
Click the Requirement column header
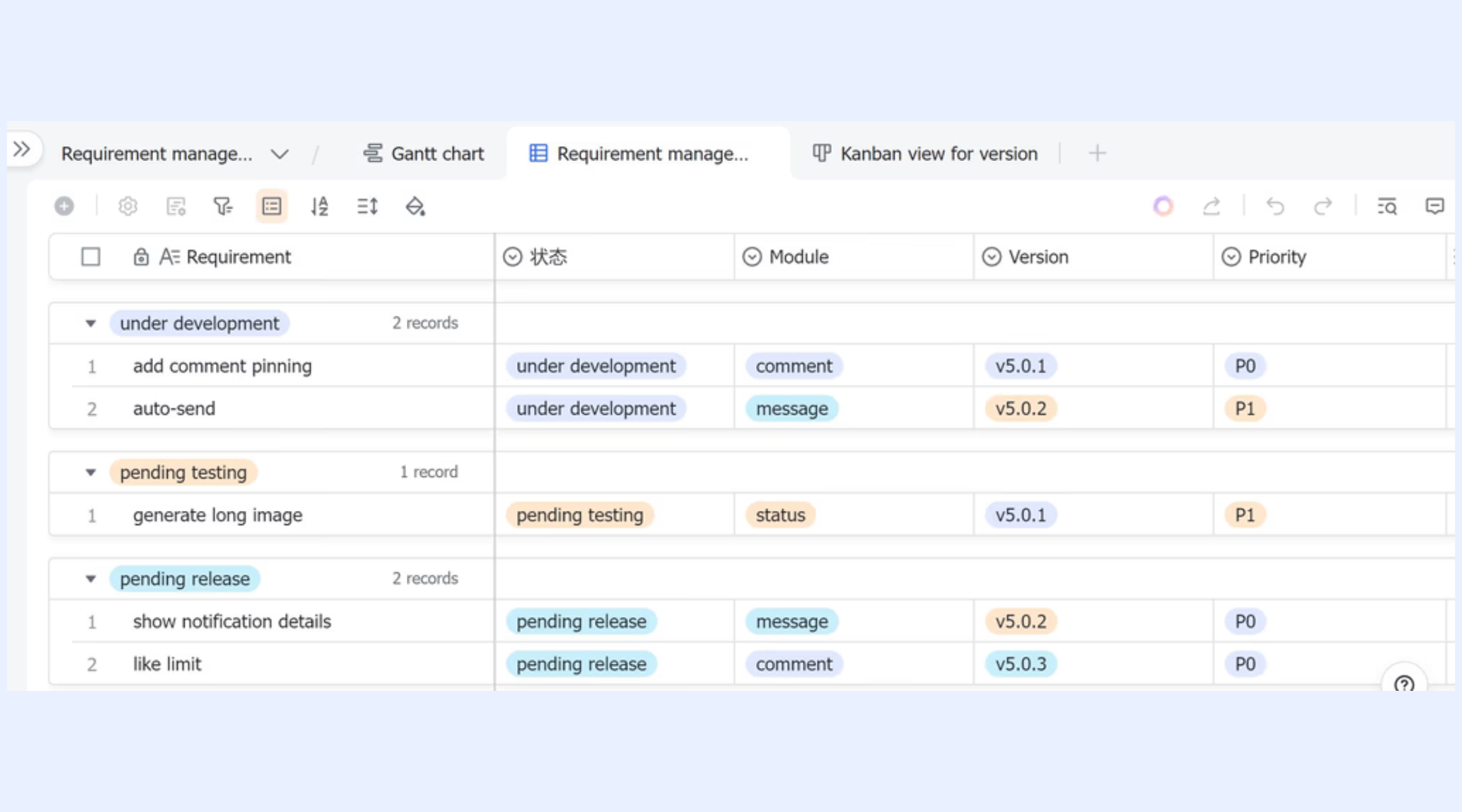271,256
